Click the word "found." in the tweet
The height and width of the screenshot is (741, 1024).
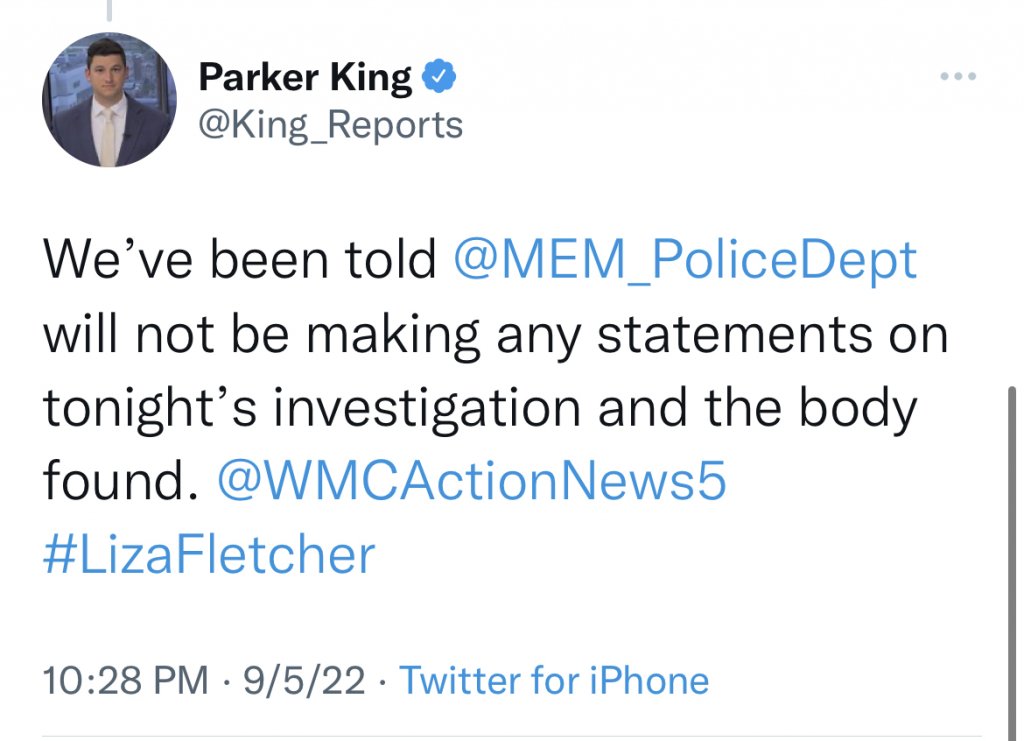[115, 482]
